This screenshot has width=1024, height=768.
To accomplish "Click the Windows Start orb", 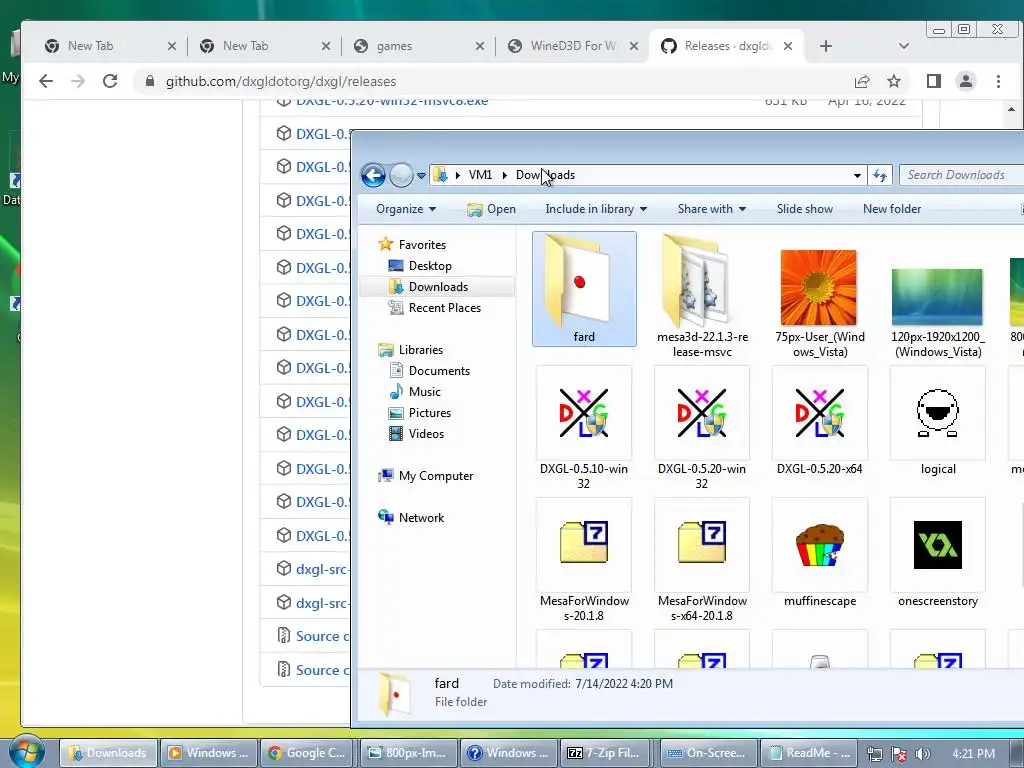I will coord(26,751).
